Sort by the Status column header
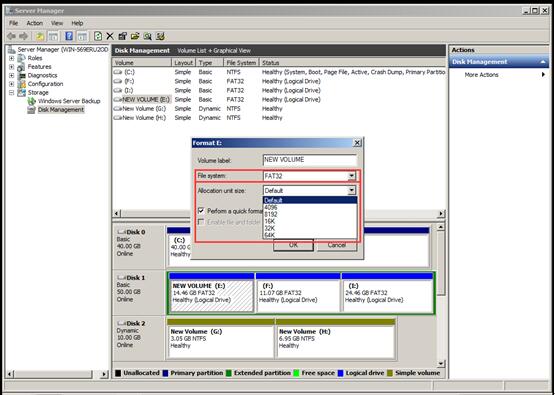The image size is (555, 395). [352, 63]
